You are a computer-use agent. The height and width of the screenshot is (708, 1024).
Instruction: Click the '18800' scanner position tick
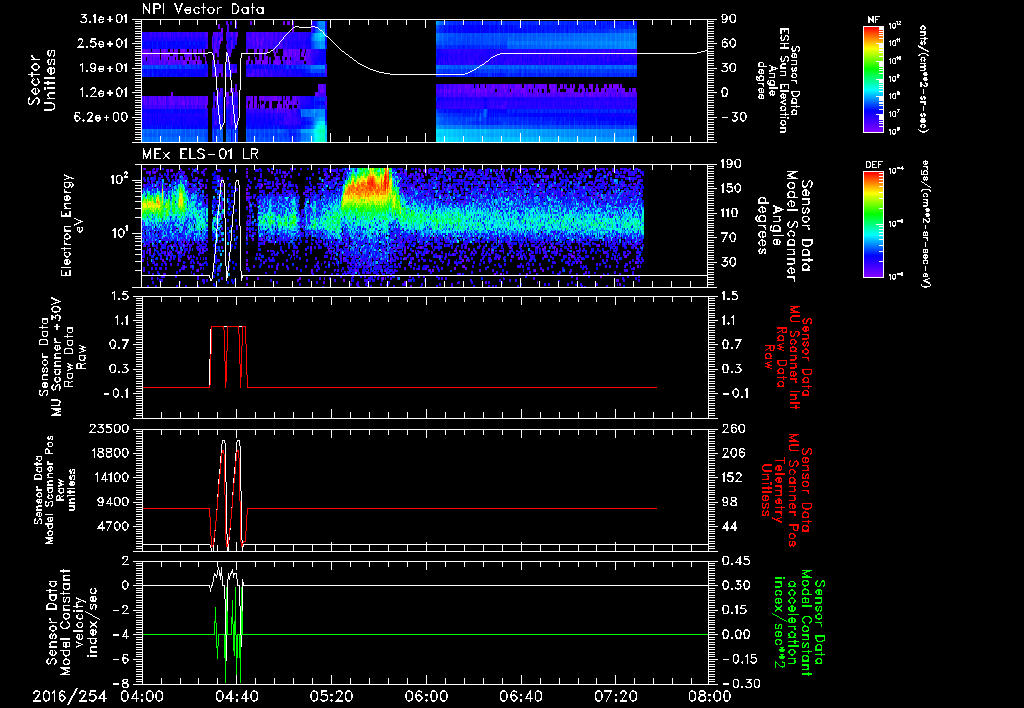[111, 453]
